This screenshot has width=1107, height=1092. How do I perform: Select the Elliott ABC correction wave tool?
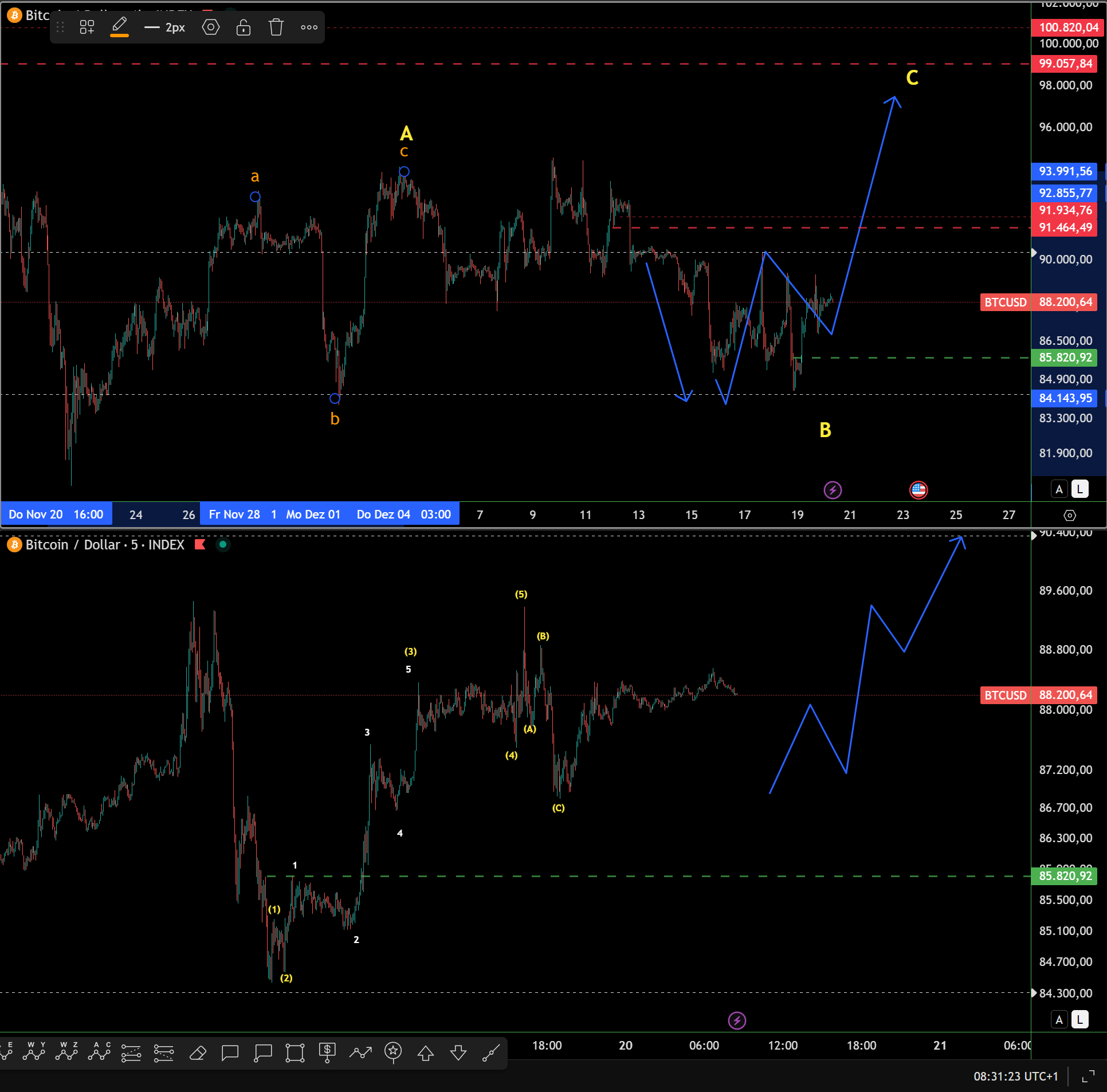tap(99, 1051)
